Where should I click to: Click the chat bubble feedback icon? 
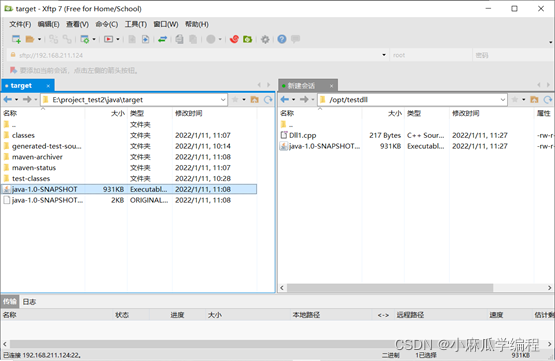point(296,39)
